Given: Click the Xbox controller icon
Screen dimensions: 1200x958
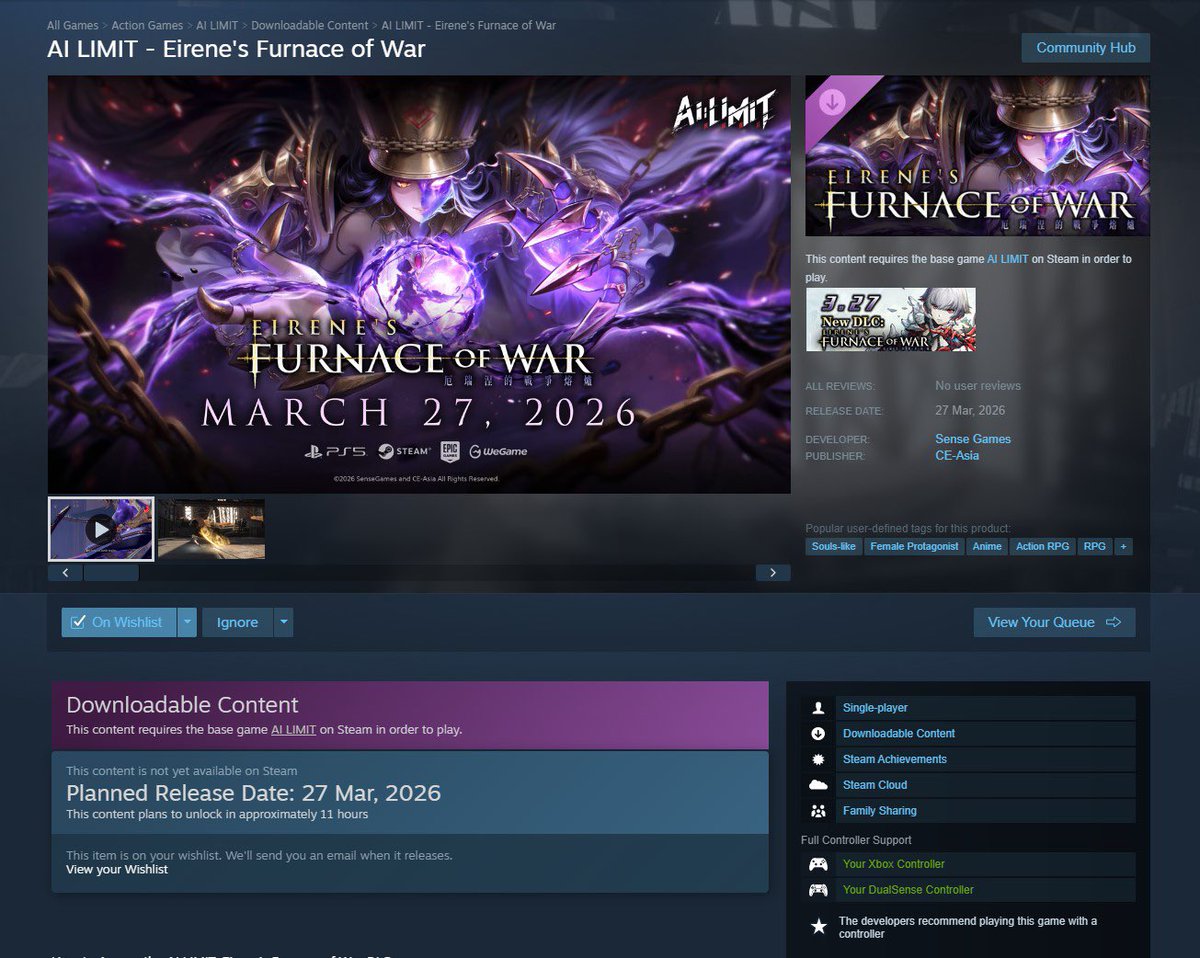Looking at the screenshot, I should (x=818, y=864).
